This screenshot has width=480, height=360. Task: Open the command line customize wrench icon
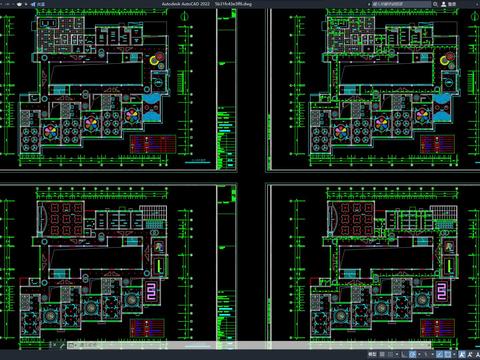(62, 345)
